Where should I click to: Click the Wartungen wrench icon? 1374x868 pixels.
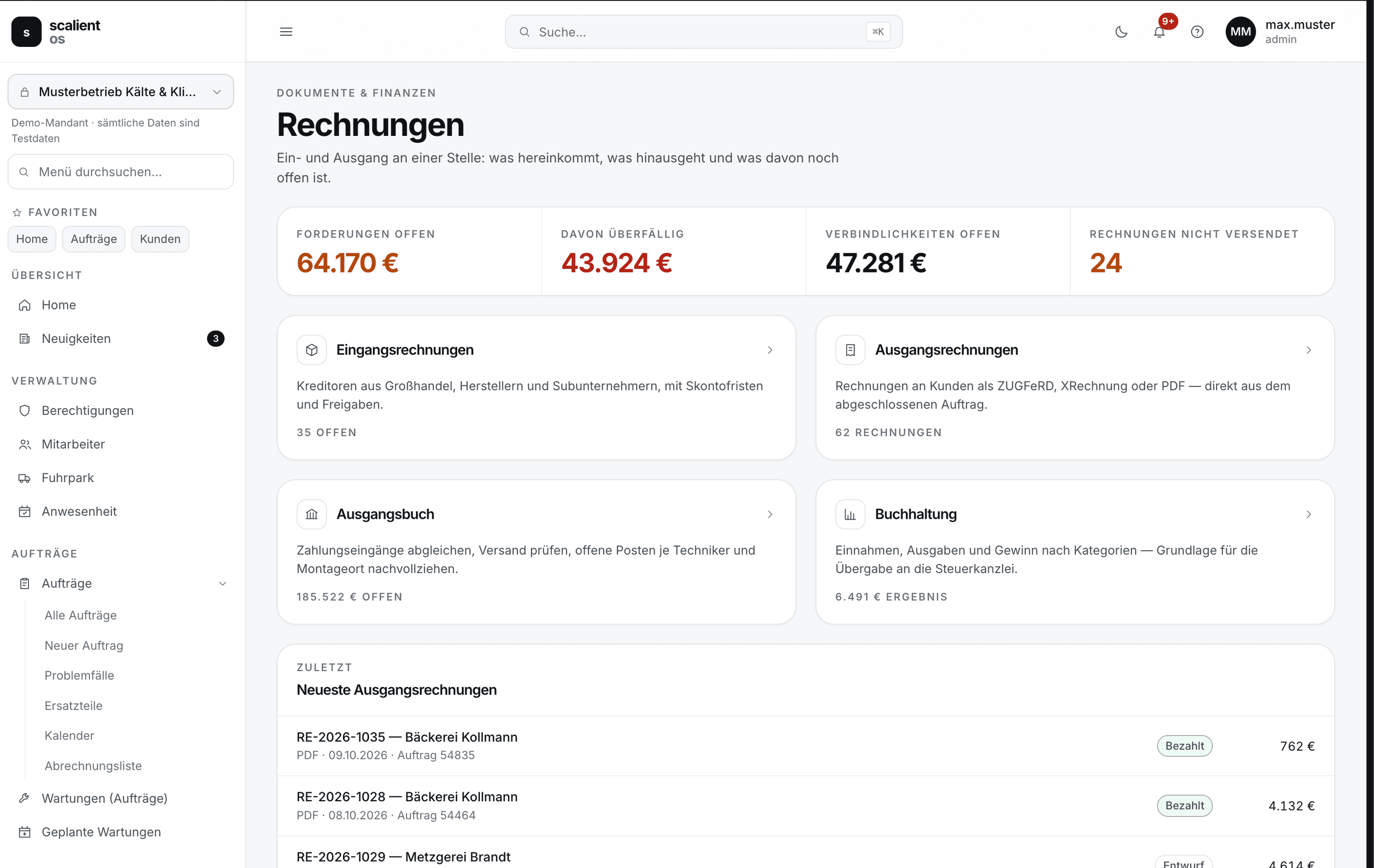(25, 798)
